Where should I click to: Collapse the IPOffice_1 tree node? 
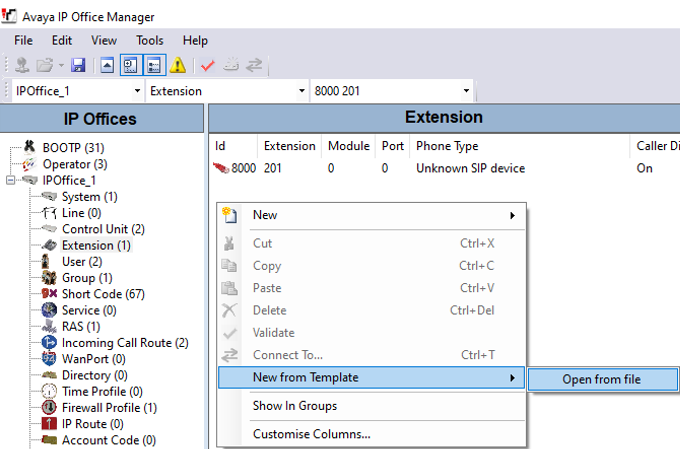point(11,180)
